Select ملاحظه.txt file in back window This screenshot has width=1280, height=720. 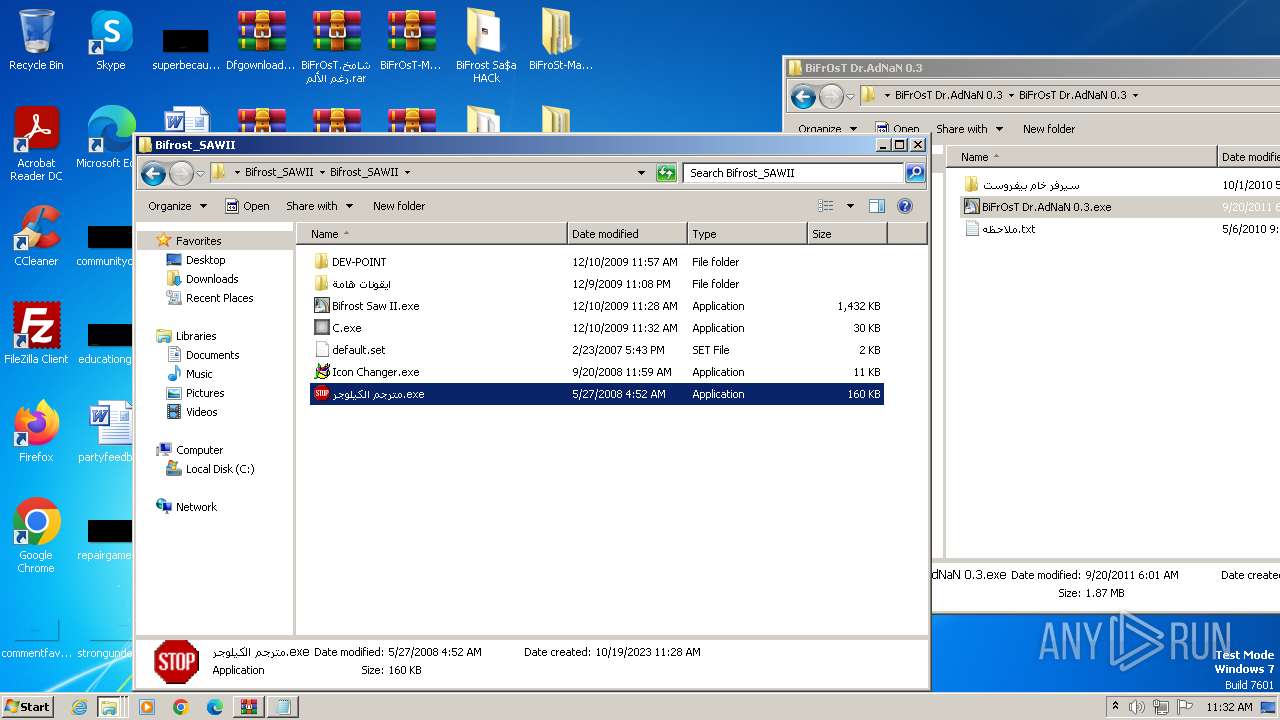point(1008,229)
